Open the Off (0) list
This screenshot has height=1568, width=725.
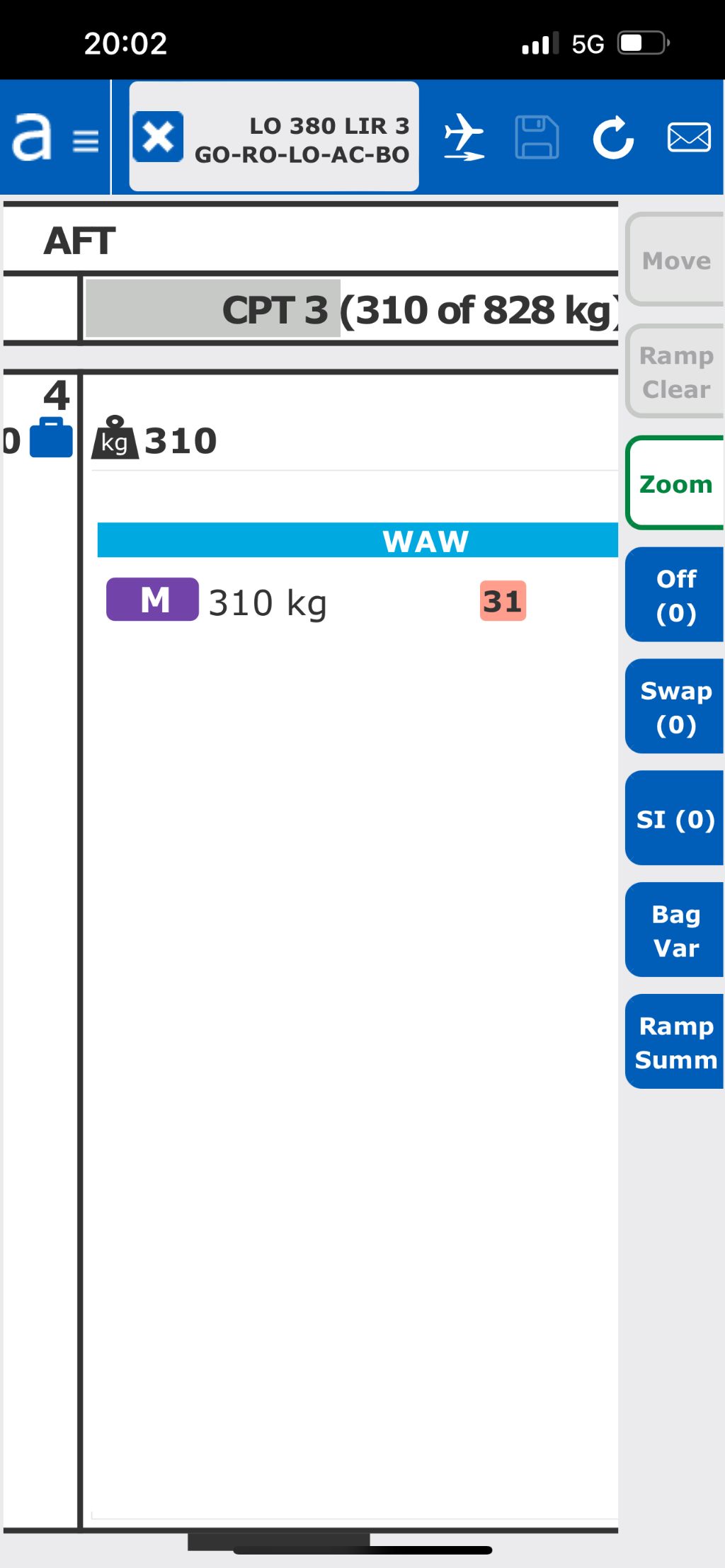coord(675,595)
